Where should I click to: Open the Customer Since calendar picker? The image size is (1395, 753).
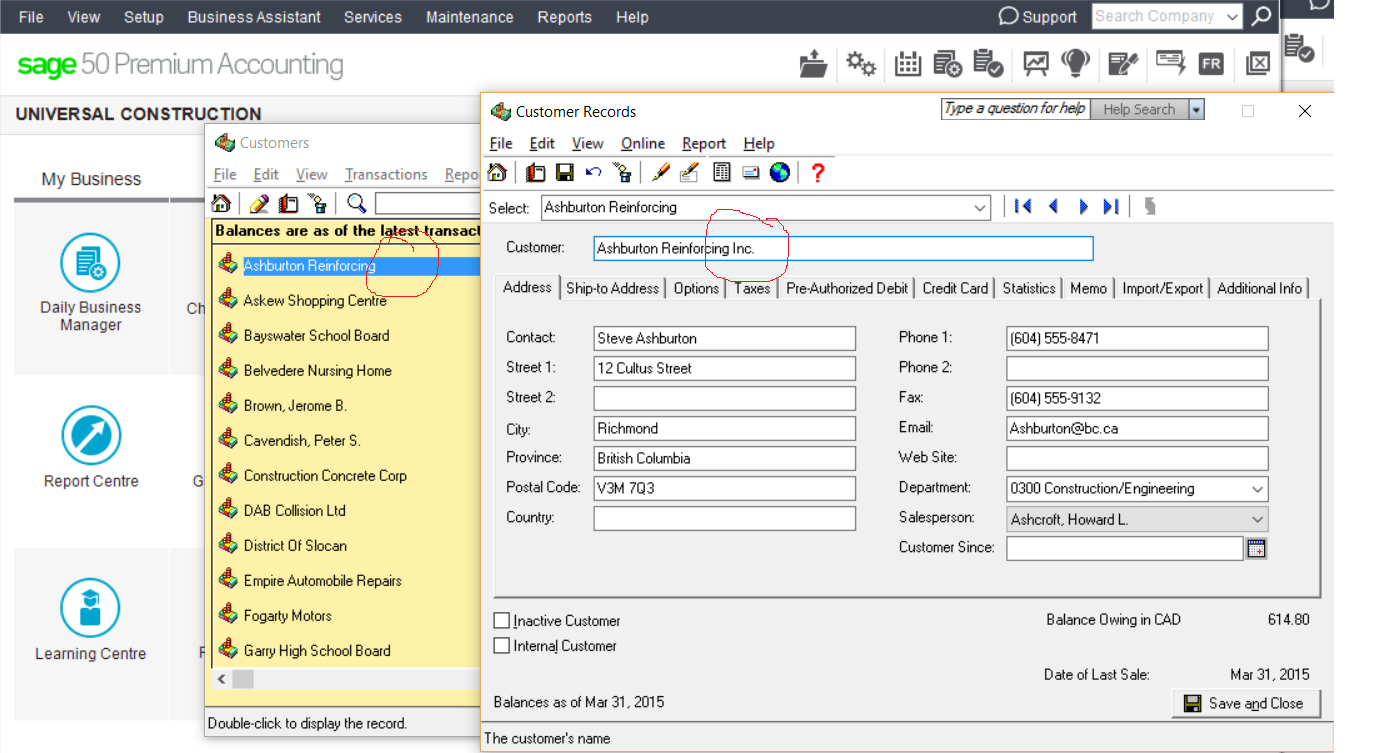click(x=1257, y=548)
